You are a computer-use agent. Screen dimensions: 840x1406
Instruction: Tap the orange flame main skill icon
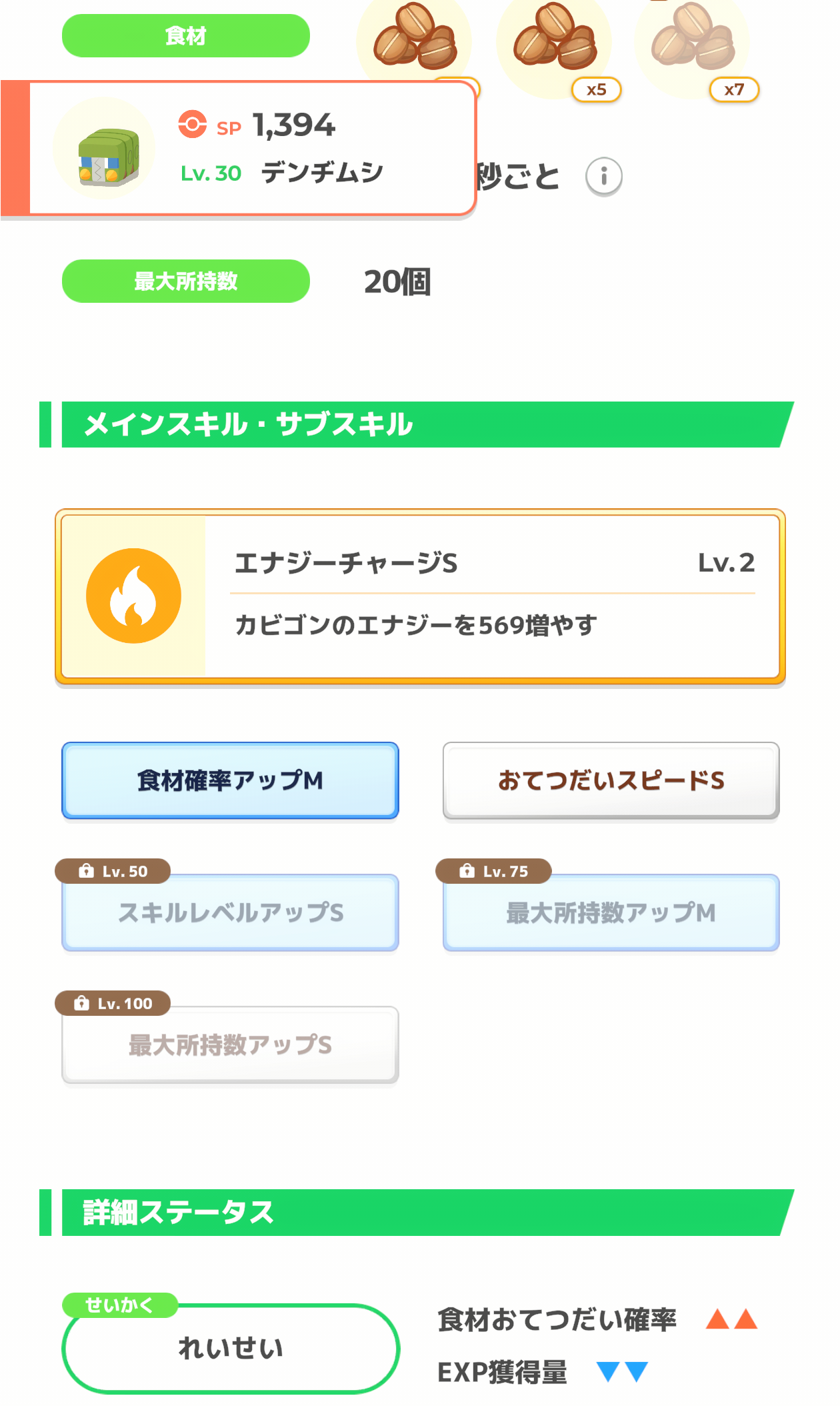click(133, 596)
